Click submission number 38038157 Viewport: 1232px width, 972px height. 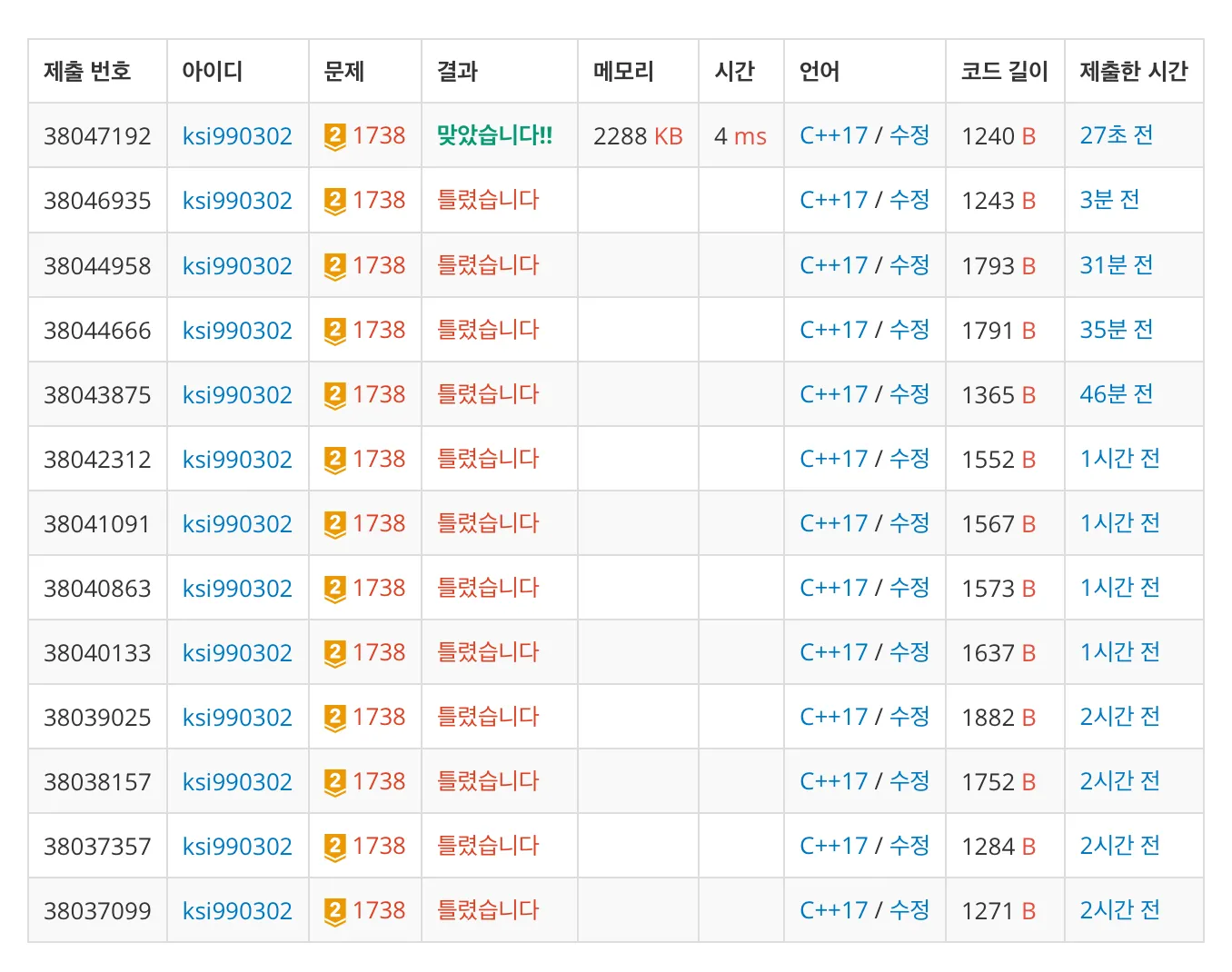coord(97,782)
